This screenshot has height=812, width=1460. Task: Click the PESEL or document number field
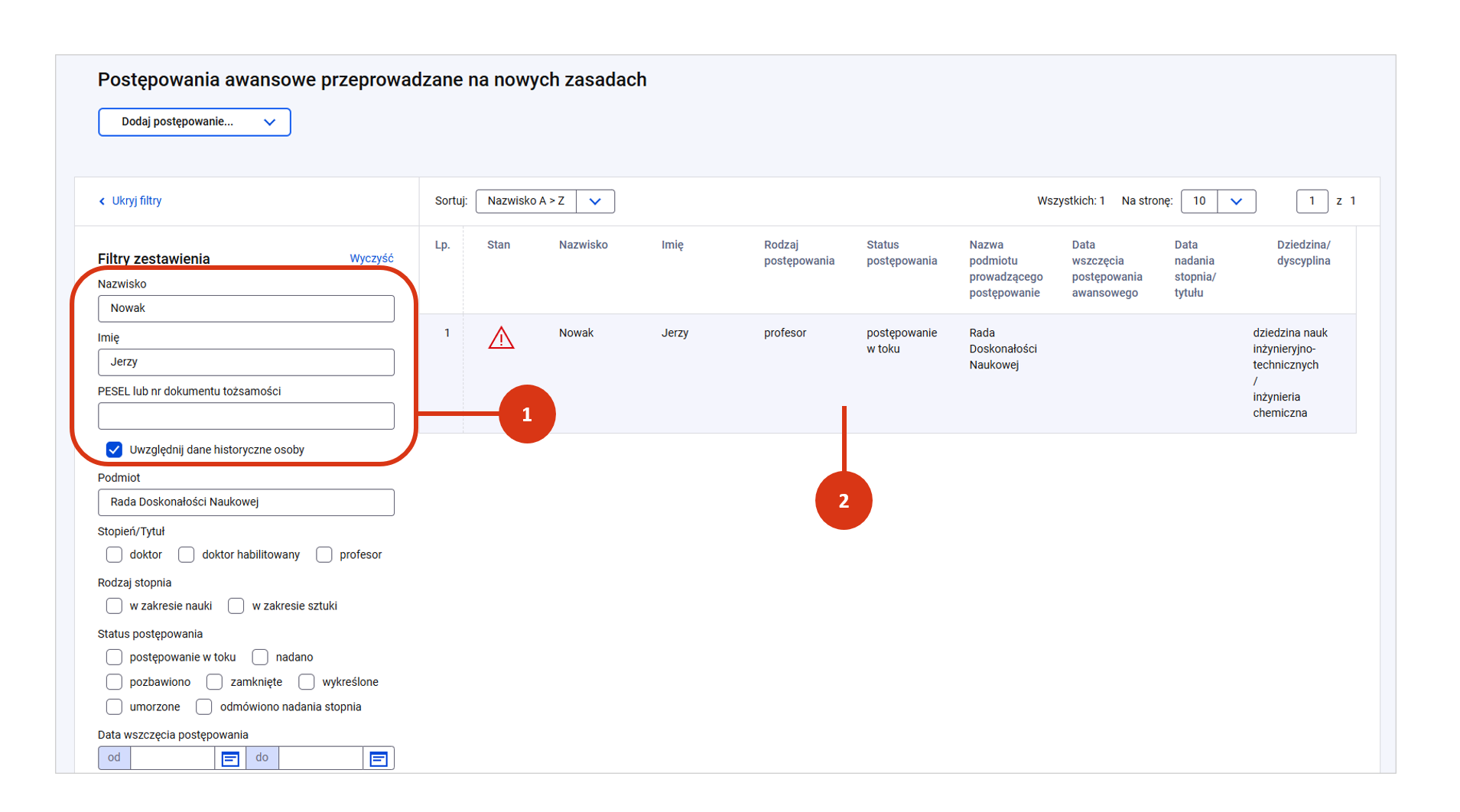[246, 416]
